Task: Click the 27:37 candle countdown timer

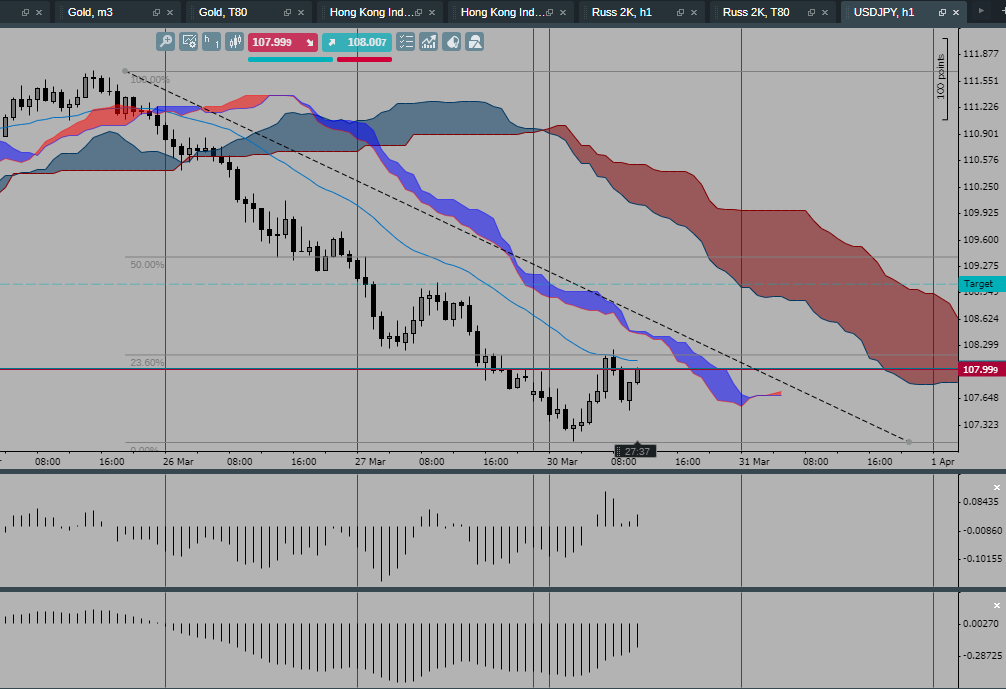Action: (635, 451)
